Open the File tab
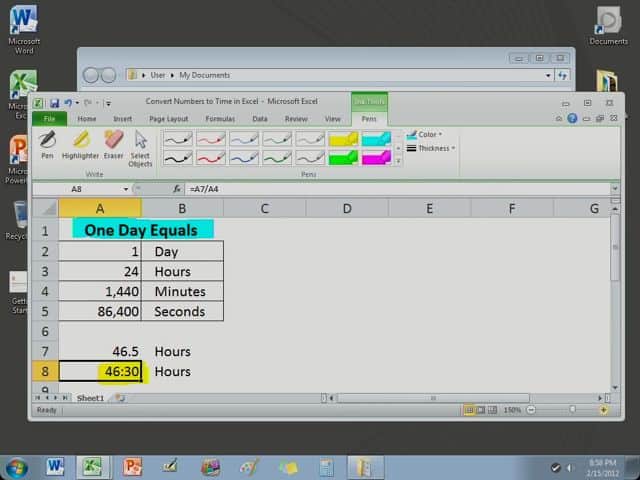Viewport: 640px width, 480px height. coord(49,119)
